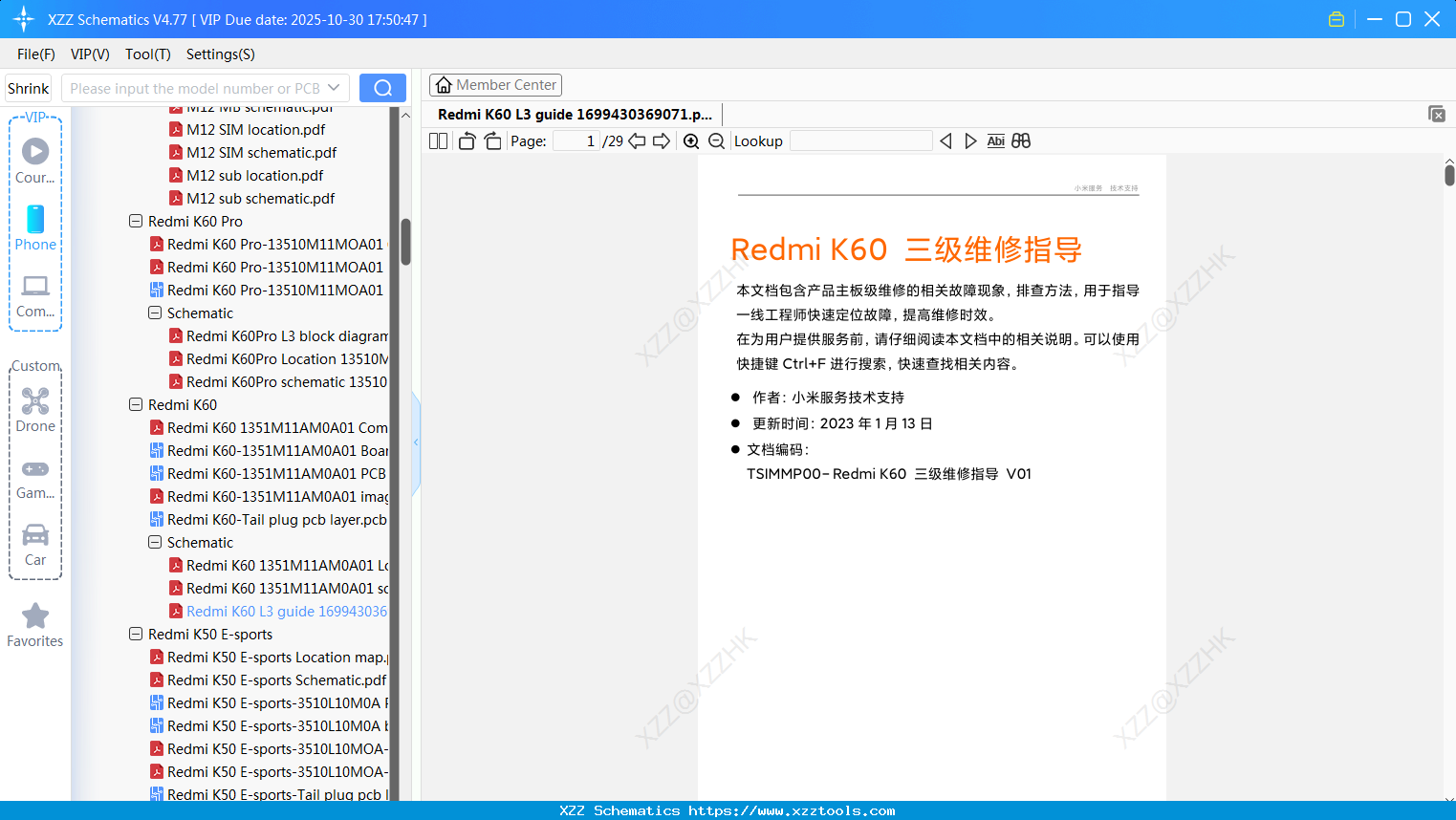Click the Shrink sidebar button
This screenshot has width=1456, height=820.
pyautogui.click(x=27, y=87)
